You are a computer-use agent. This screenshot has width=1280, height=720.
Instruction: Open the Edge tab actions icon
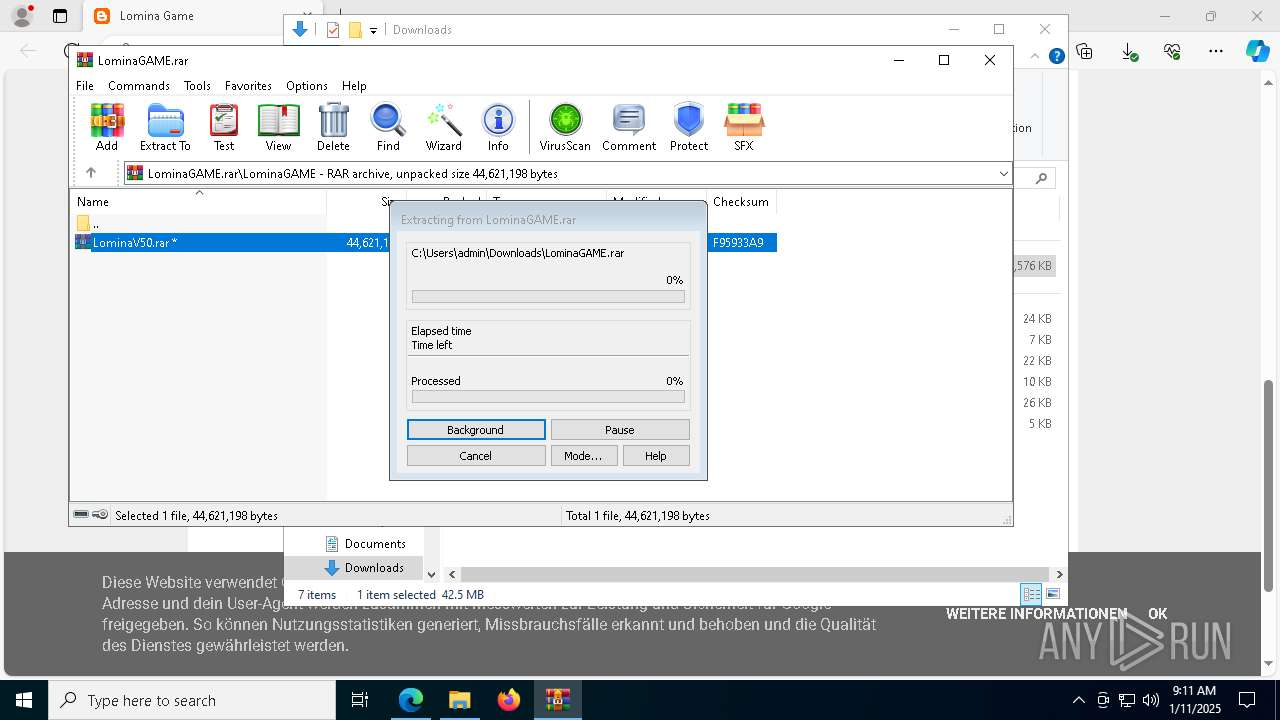[60, 16]
